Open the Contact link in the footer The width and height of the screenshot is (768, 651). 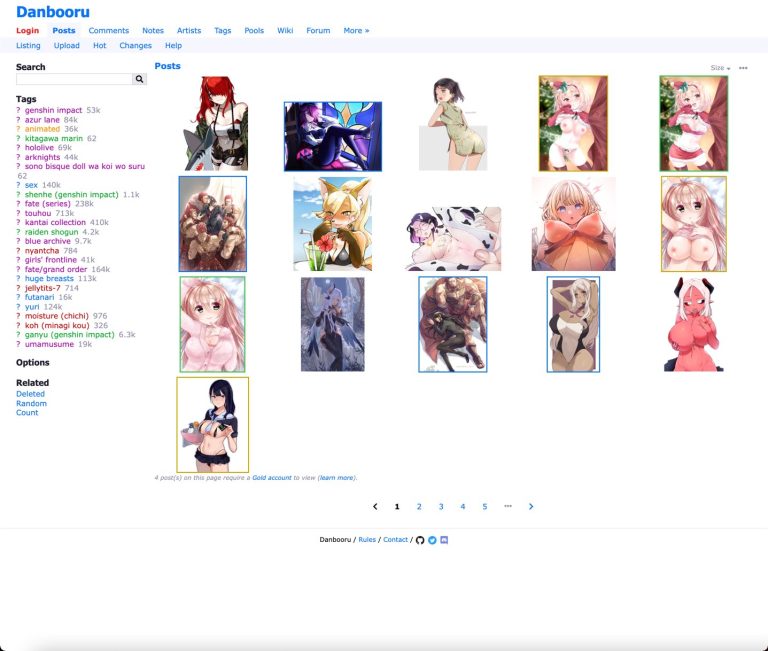point(395,539)
